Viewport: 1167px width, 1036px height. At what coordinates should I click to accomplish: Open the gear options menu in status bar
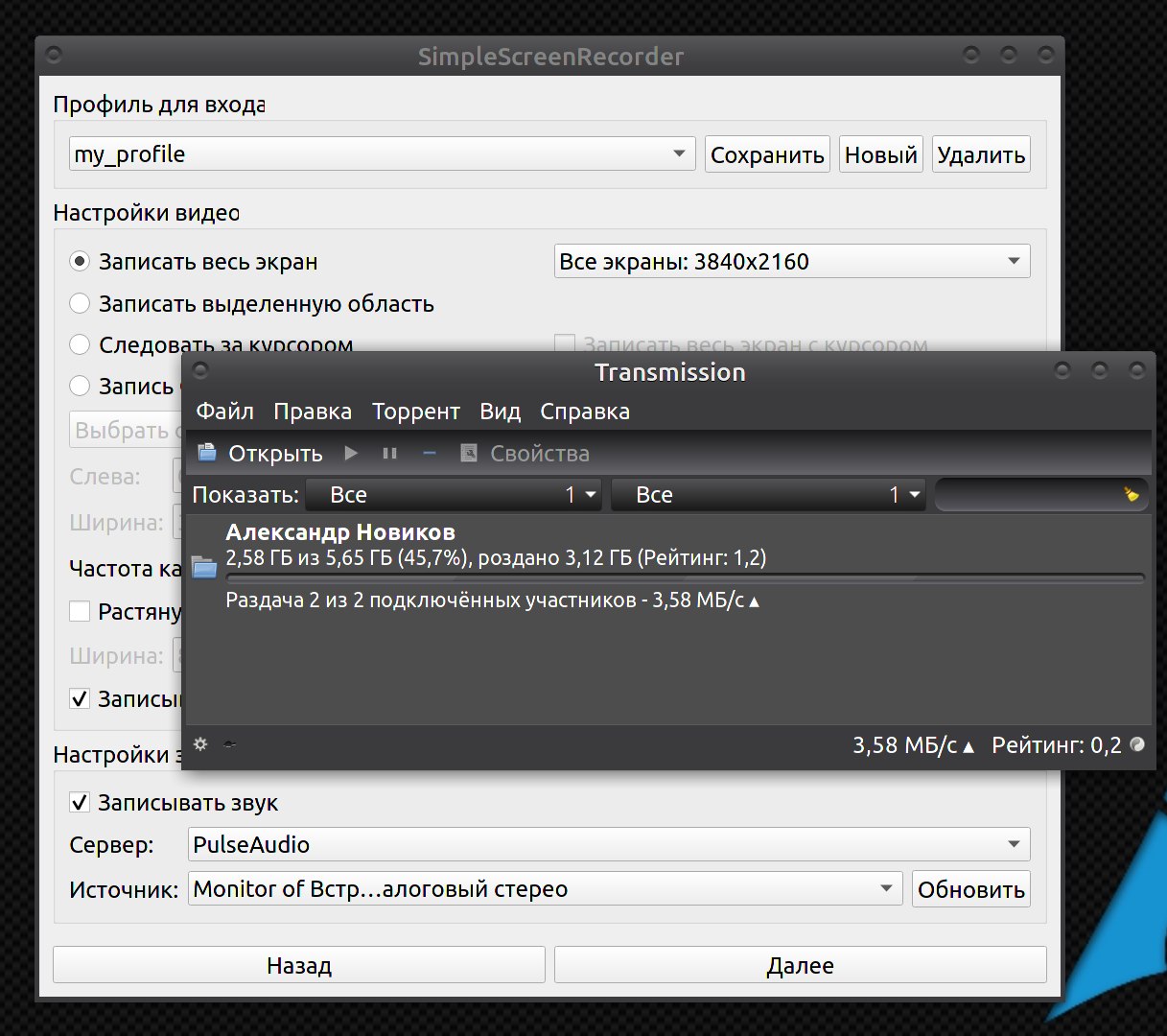[x=200, y=744]
